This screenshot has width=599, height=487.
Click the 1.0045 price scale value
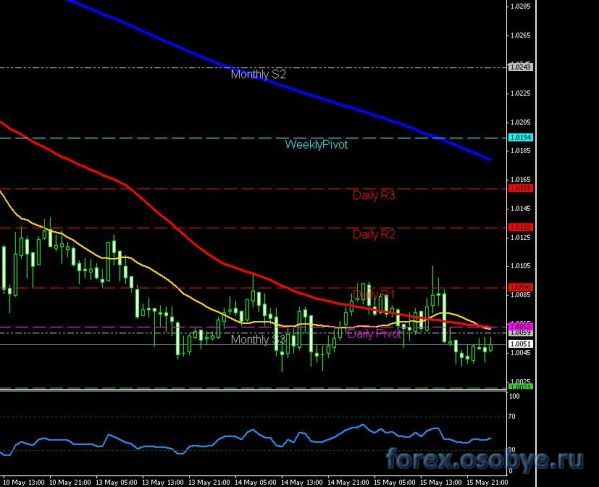[x=520, y=353]
